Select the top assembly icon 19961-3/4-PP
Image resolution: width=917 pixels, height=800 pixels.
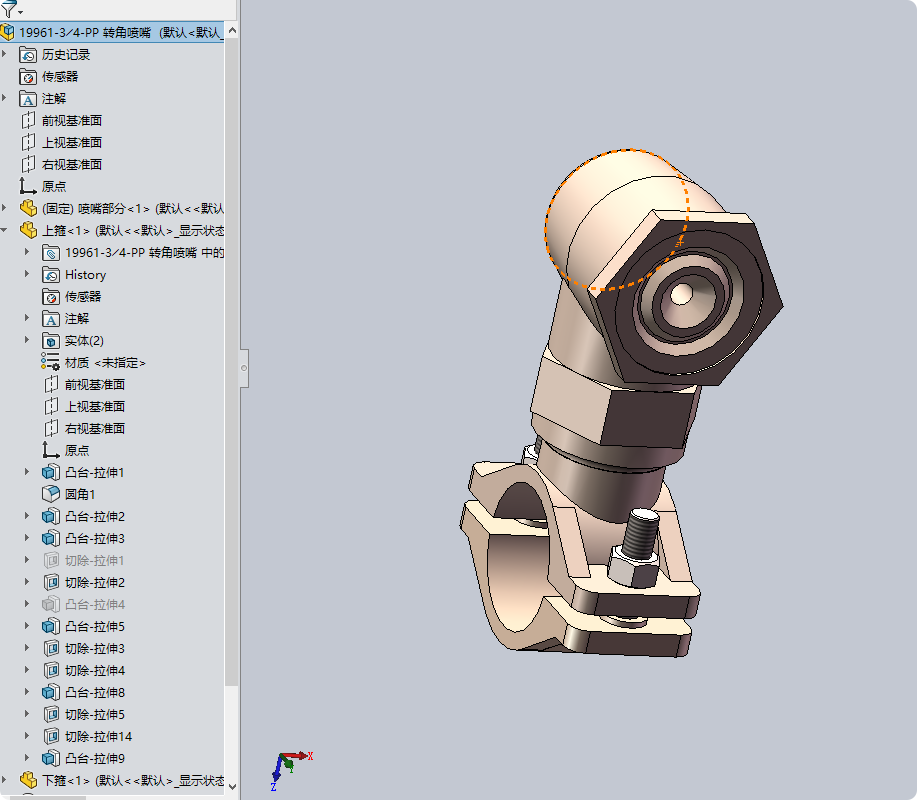pos(8,32)
